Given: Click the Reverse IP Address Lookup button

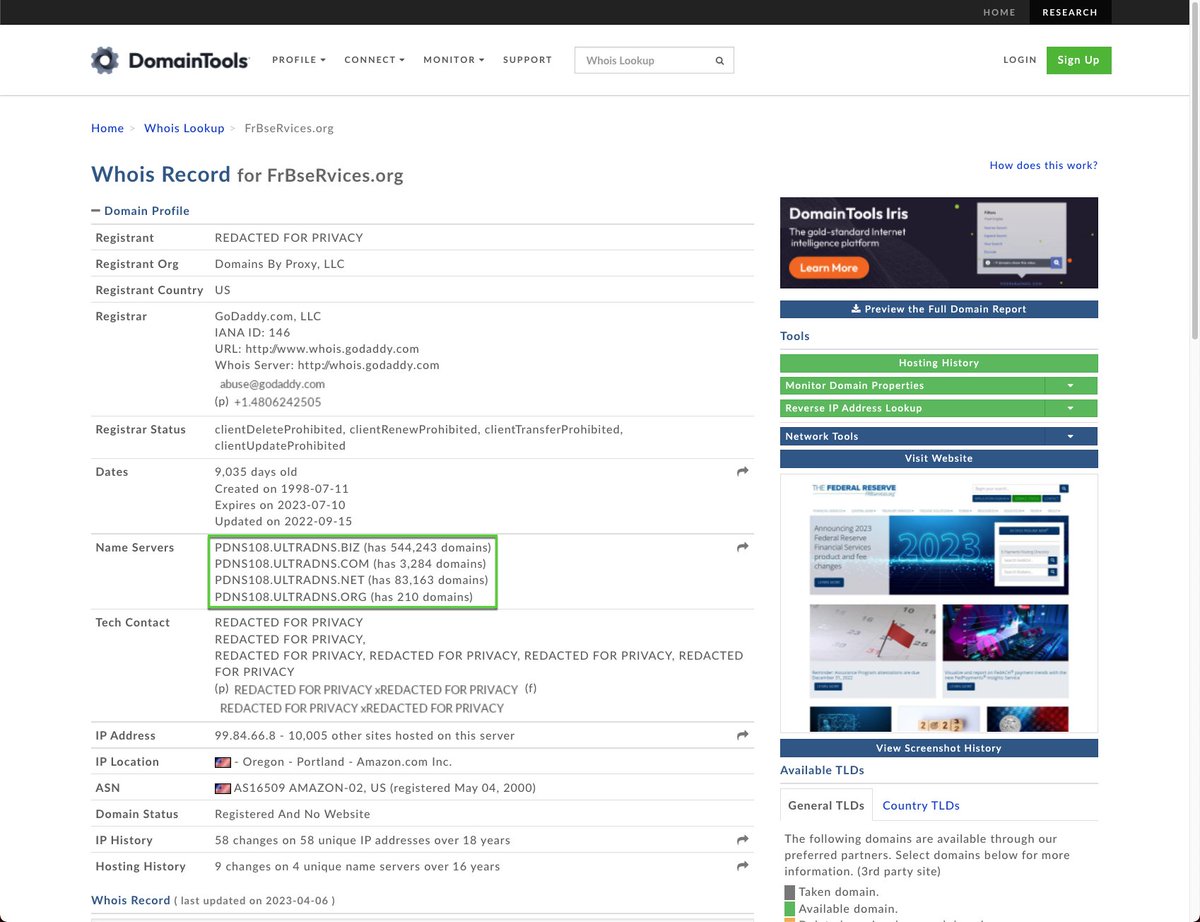Looking at the screenshot, I should (912, 408).
